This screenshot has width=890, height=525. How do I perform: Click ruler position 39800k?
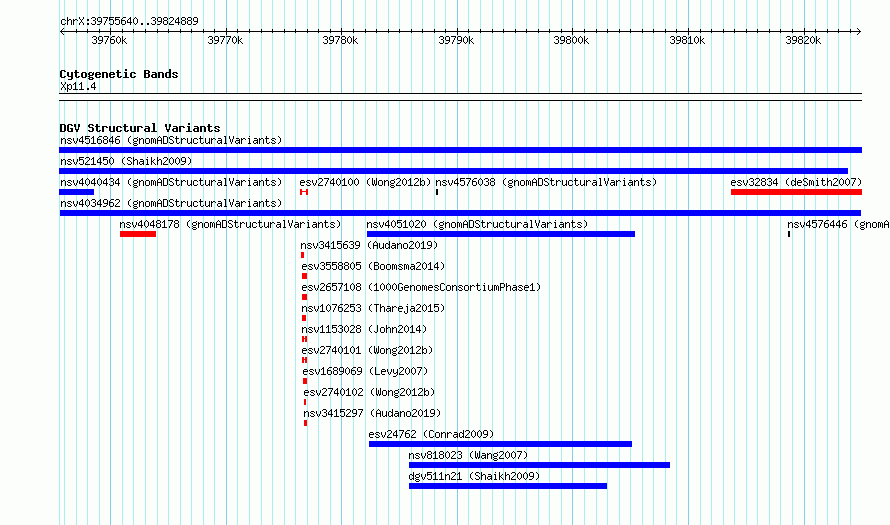click(x=572, y=40)
